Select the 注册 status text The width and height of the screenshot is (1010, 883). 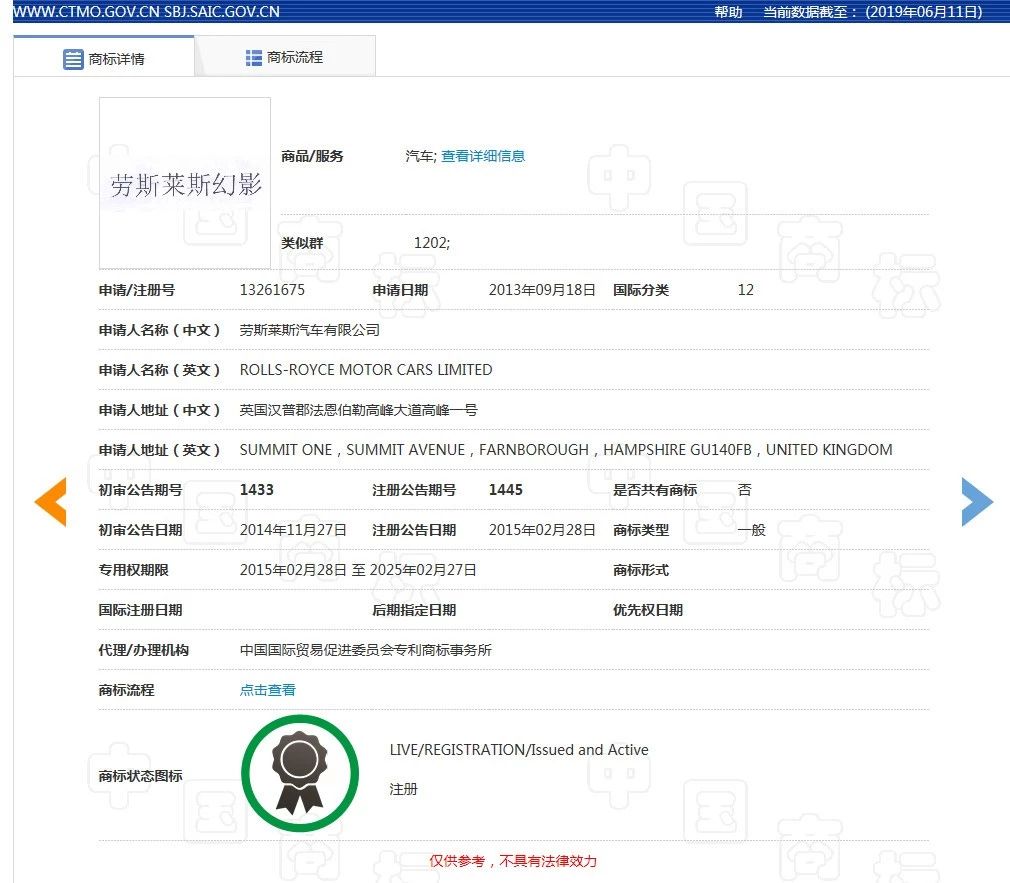403,789
